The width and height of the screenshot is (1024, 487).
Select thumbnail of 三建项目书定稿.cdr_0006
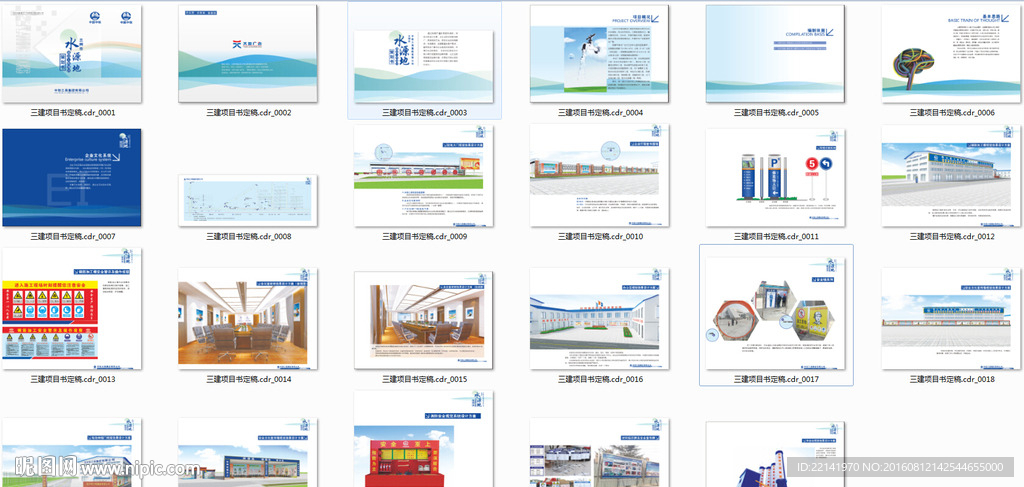click(x=951, y=54)
